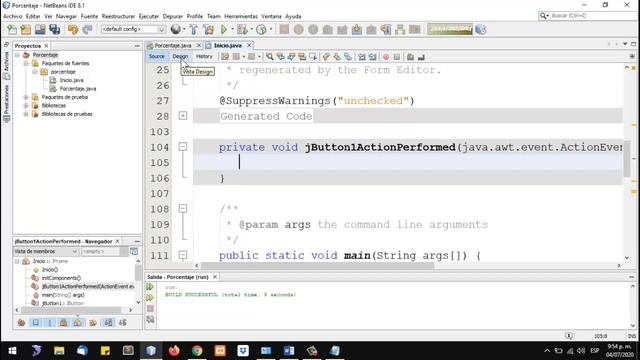
Task: Click the green Run Project icon
Action: 224,29
